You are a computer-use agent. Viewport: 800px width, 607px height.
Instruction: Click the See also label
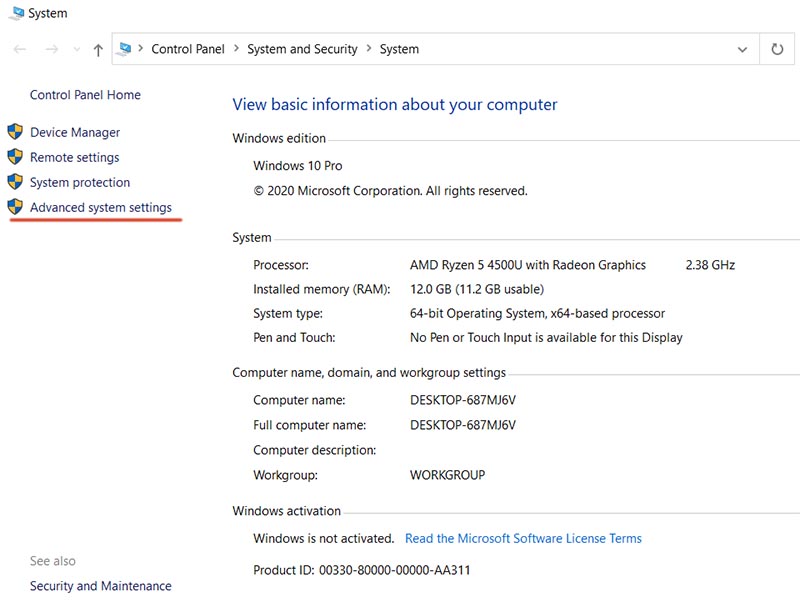[53, 561]
